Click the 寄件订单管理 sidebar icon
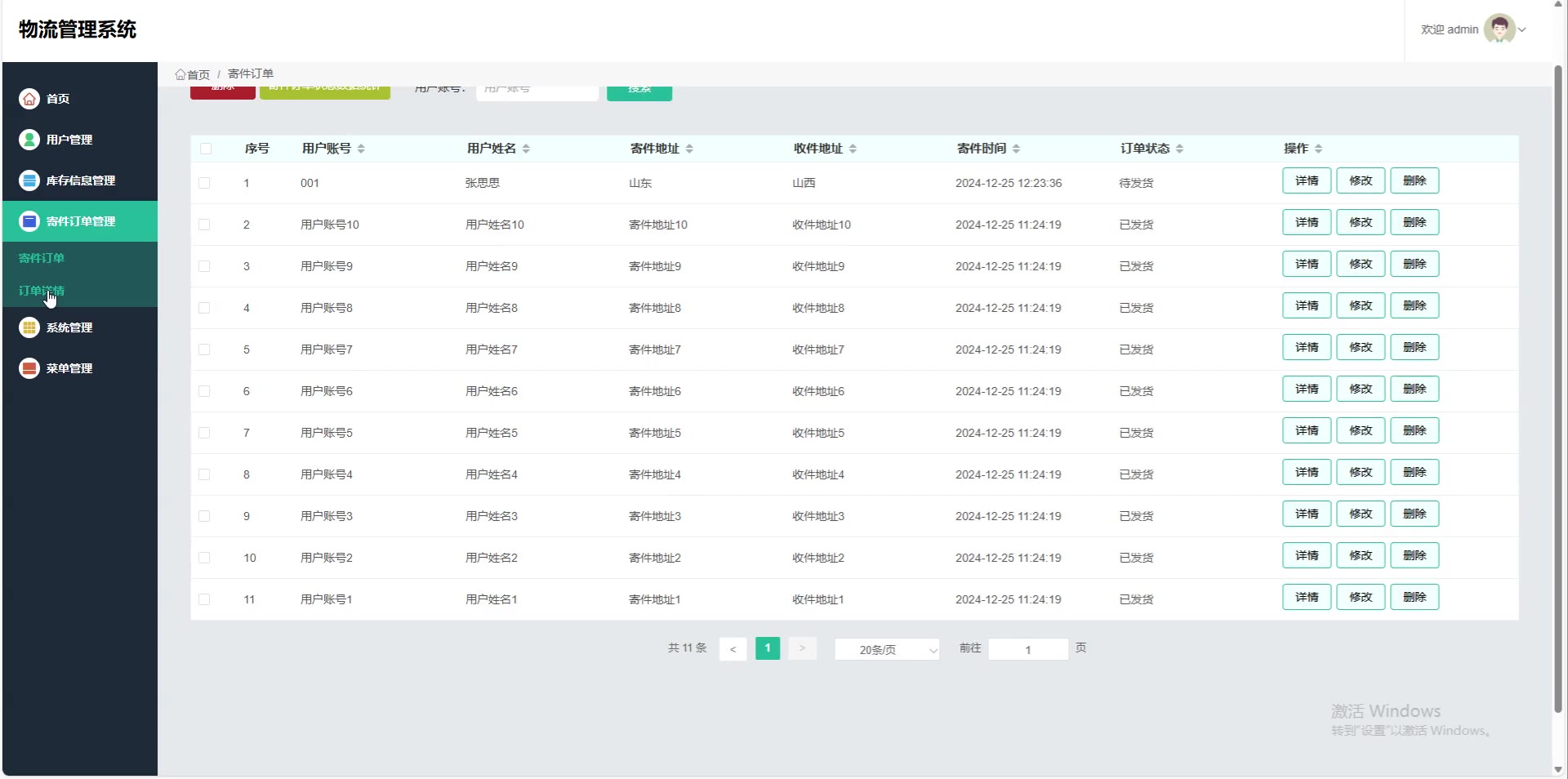 pos(29,221)
